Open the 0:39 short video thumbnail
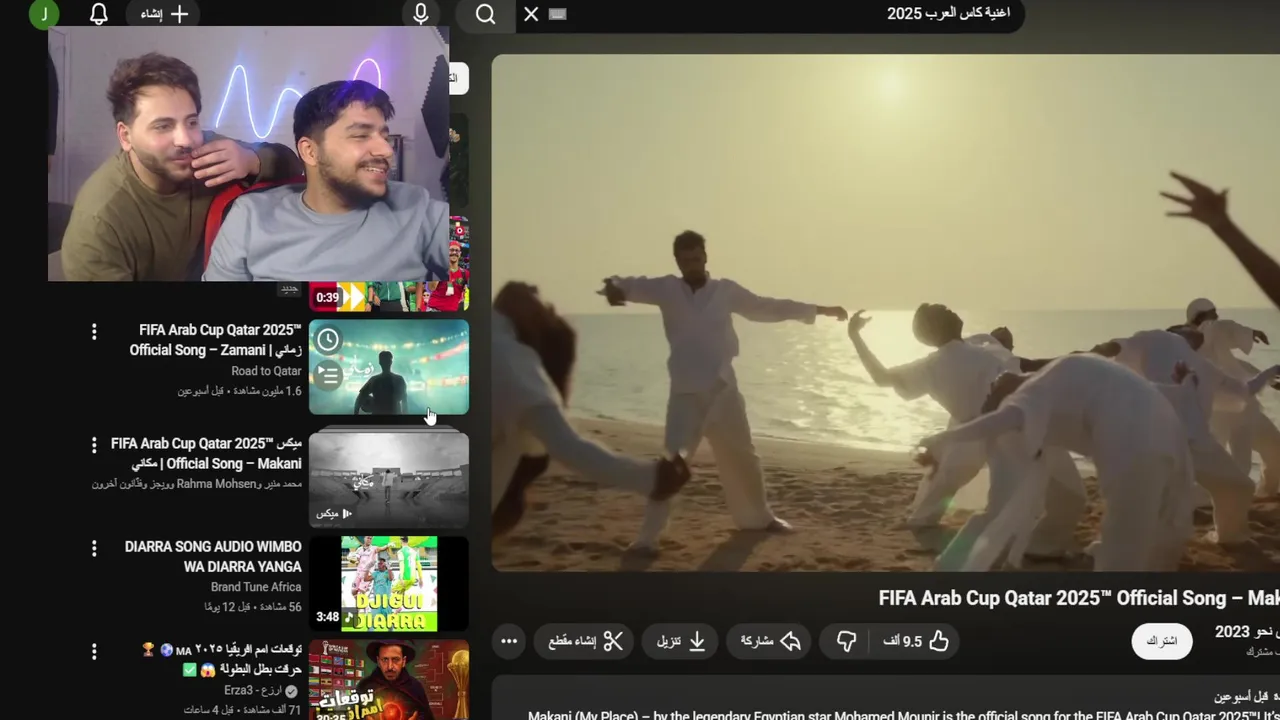 point(389,296)
